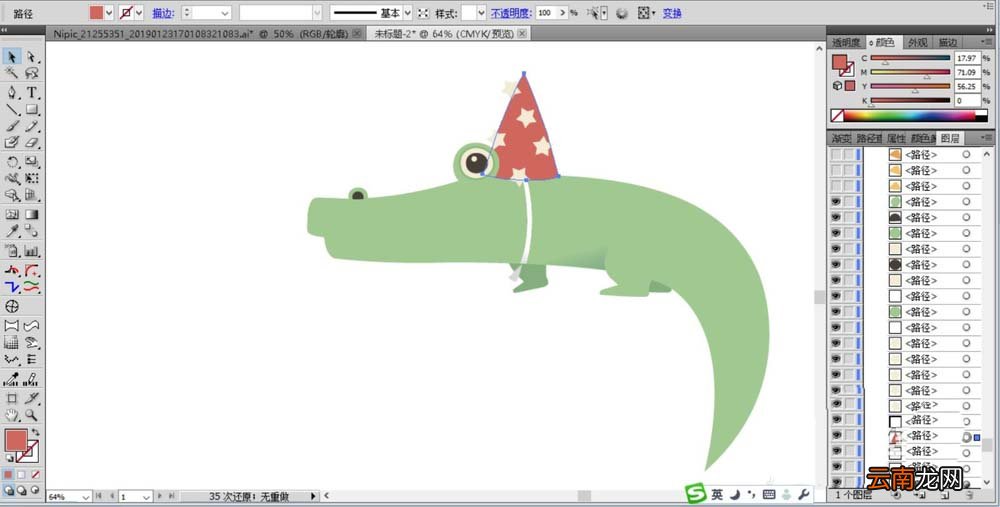
Task: Open the 64% zoom level dropdown
Action: 87,497
